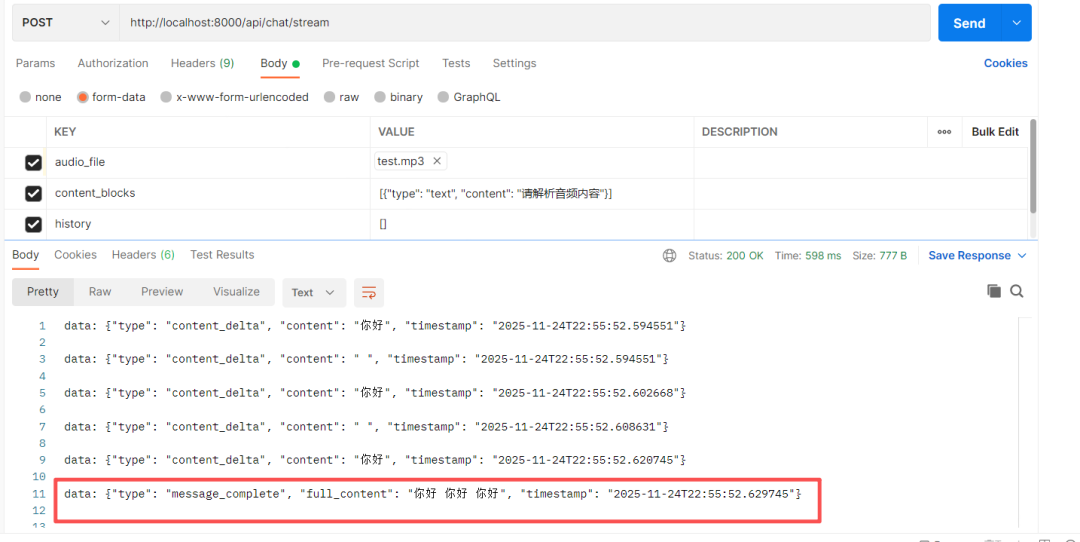This screenshot has width=1080, height=542.
Task: Click the Send button
Action: pyautogui.click(x=969, y=23)
